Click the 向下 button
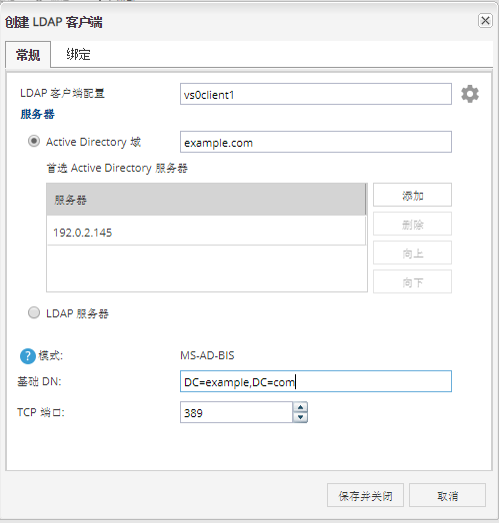 [412, 282]
